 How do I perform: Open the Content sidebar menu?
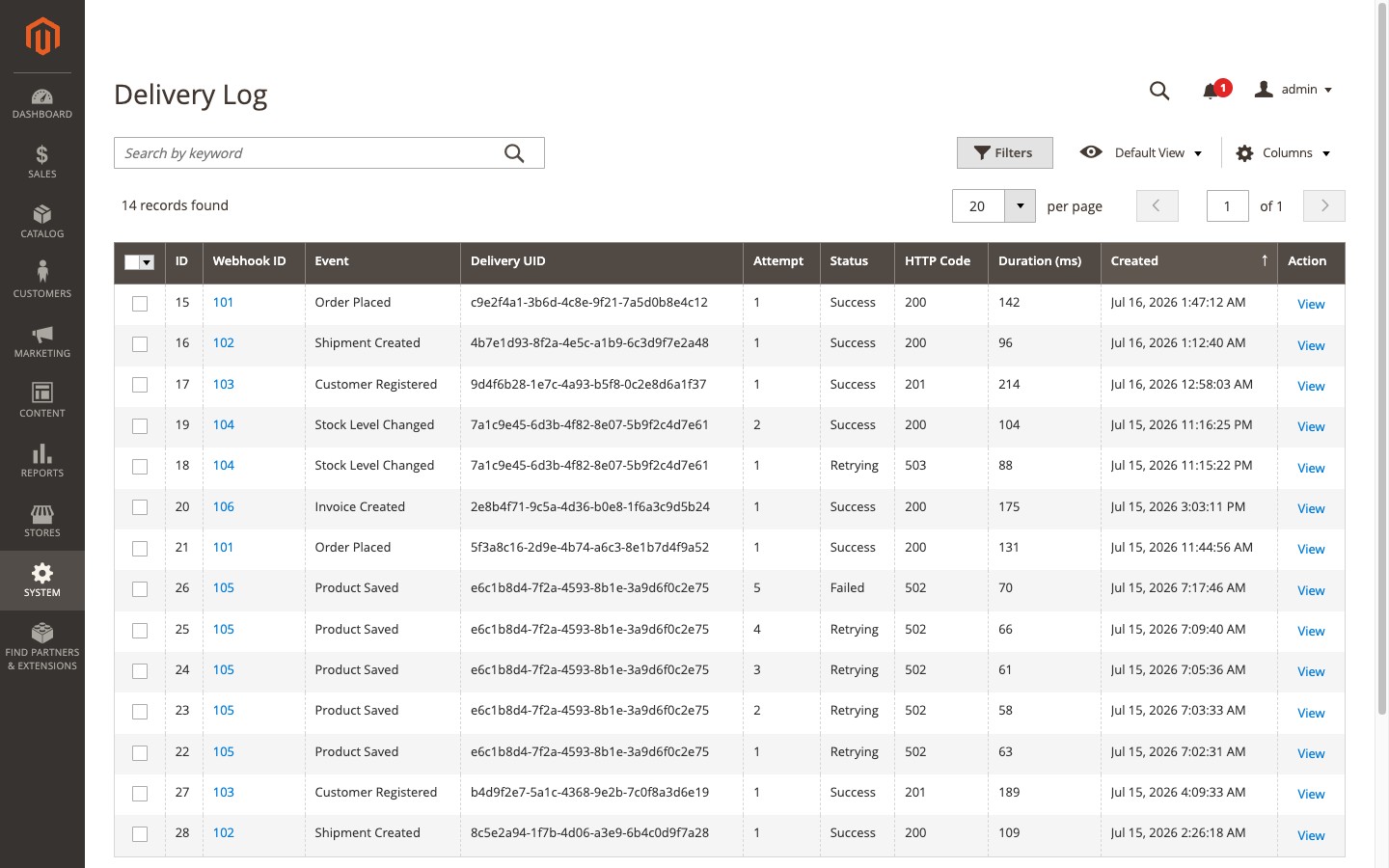42,401
